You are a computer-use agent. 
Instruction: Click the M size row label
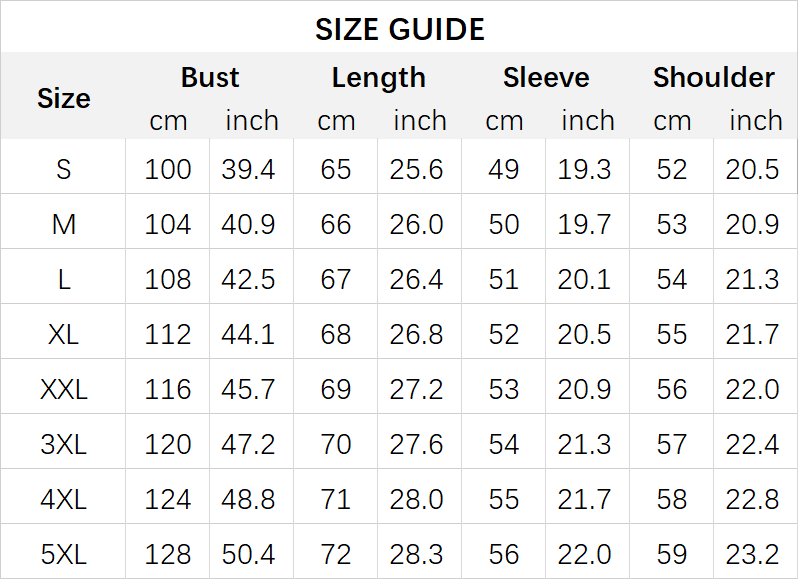pyautogui.click(x=63, y=224)
